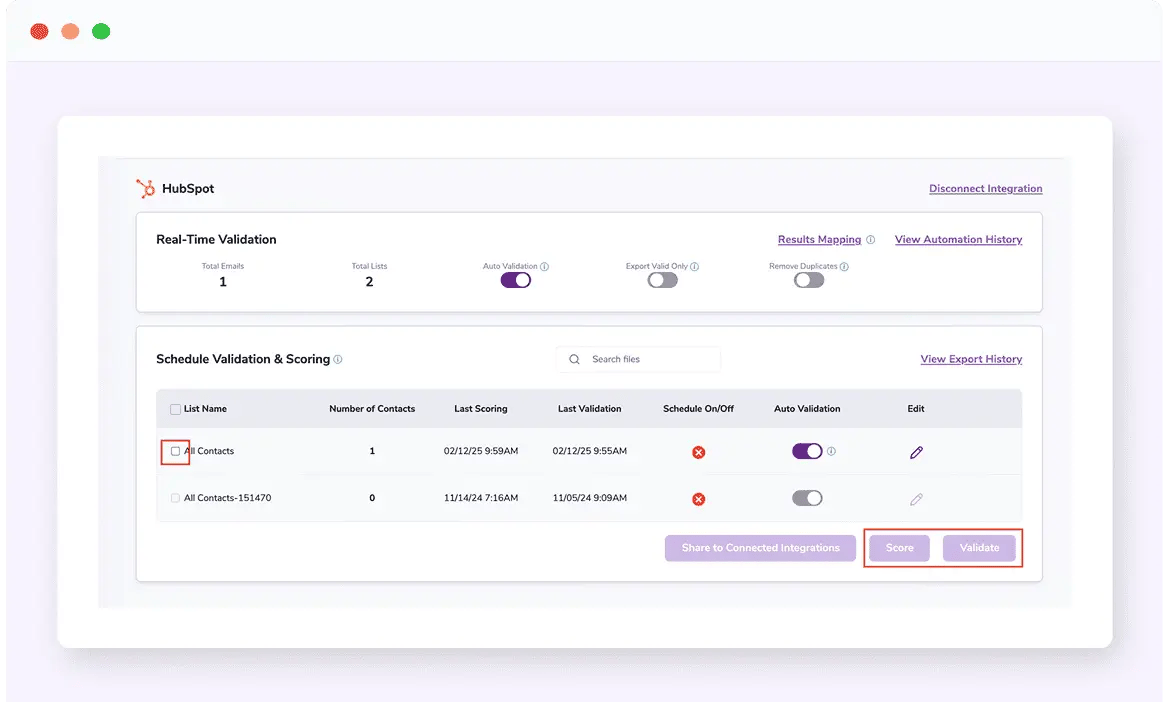
Task: Click the schedule status icon for All Contacts-151470
Action: pyautogui.click(x=697, y=498)
